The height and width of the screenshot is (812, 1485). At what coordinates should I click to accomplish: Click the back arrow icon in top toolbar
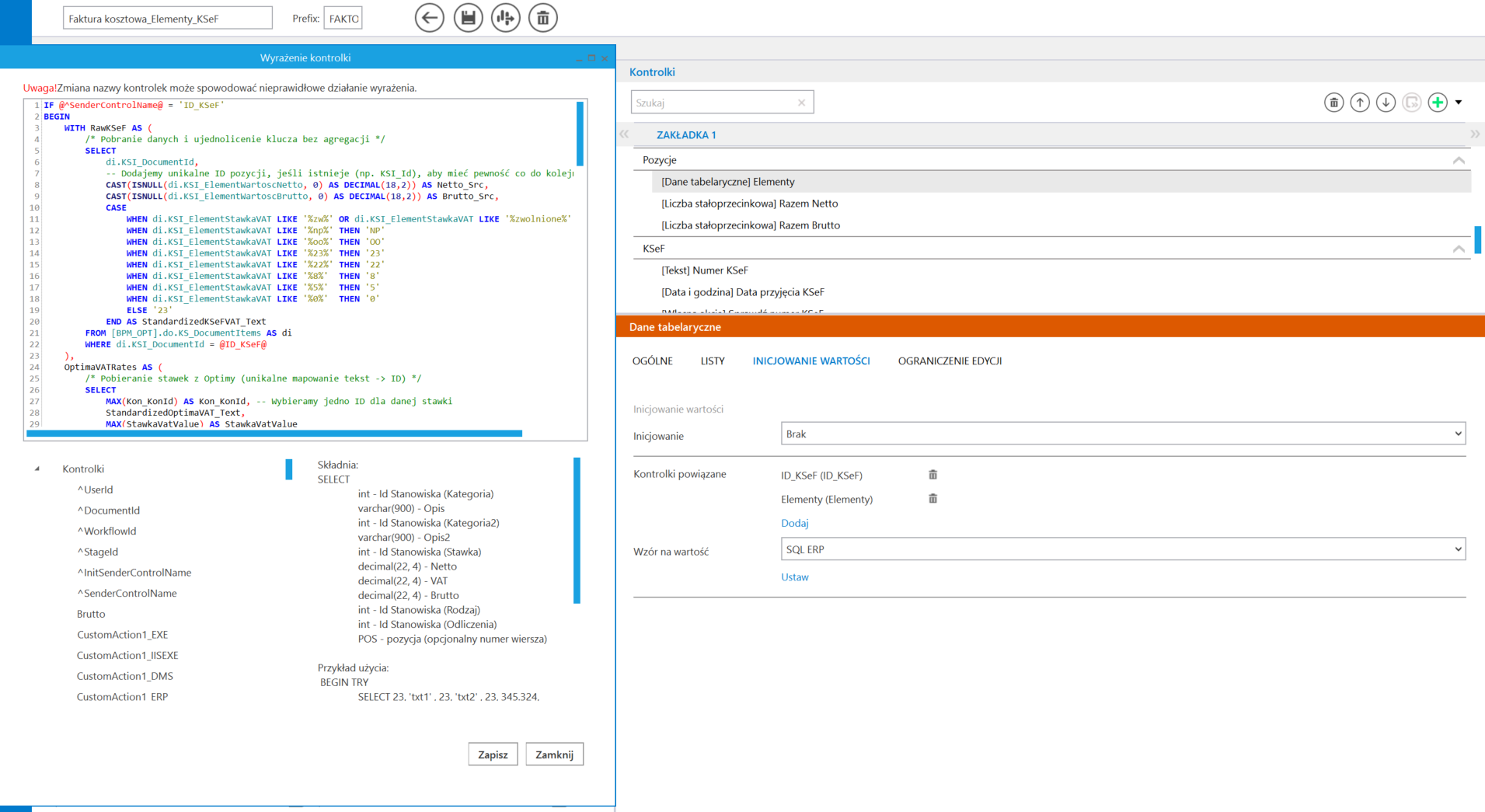point(429,18)
